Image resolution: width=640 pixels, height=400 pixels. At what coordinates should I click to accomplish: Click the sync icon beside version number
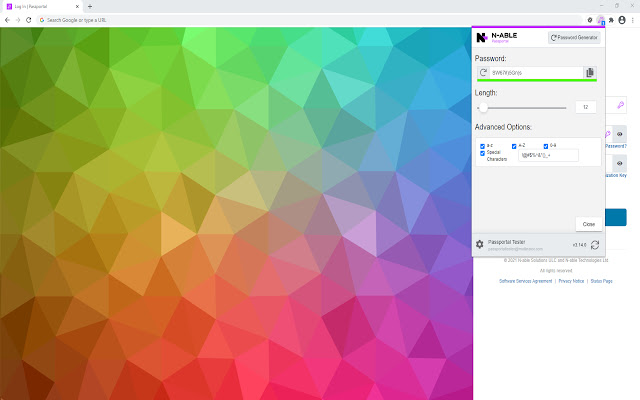[596, 244]
